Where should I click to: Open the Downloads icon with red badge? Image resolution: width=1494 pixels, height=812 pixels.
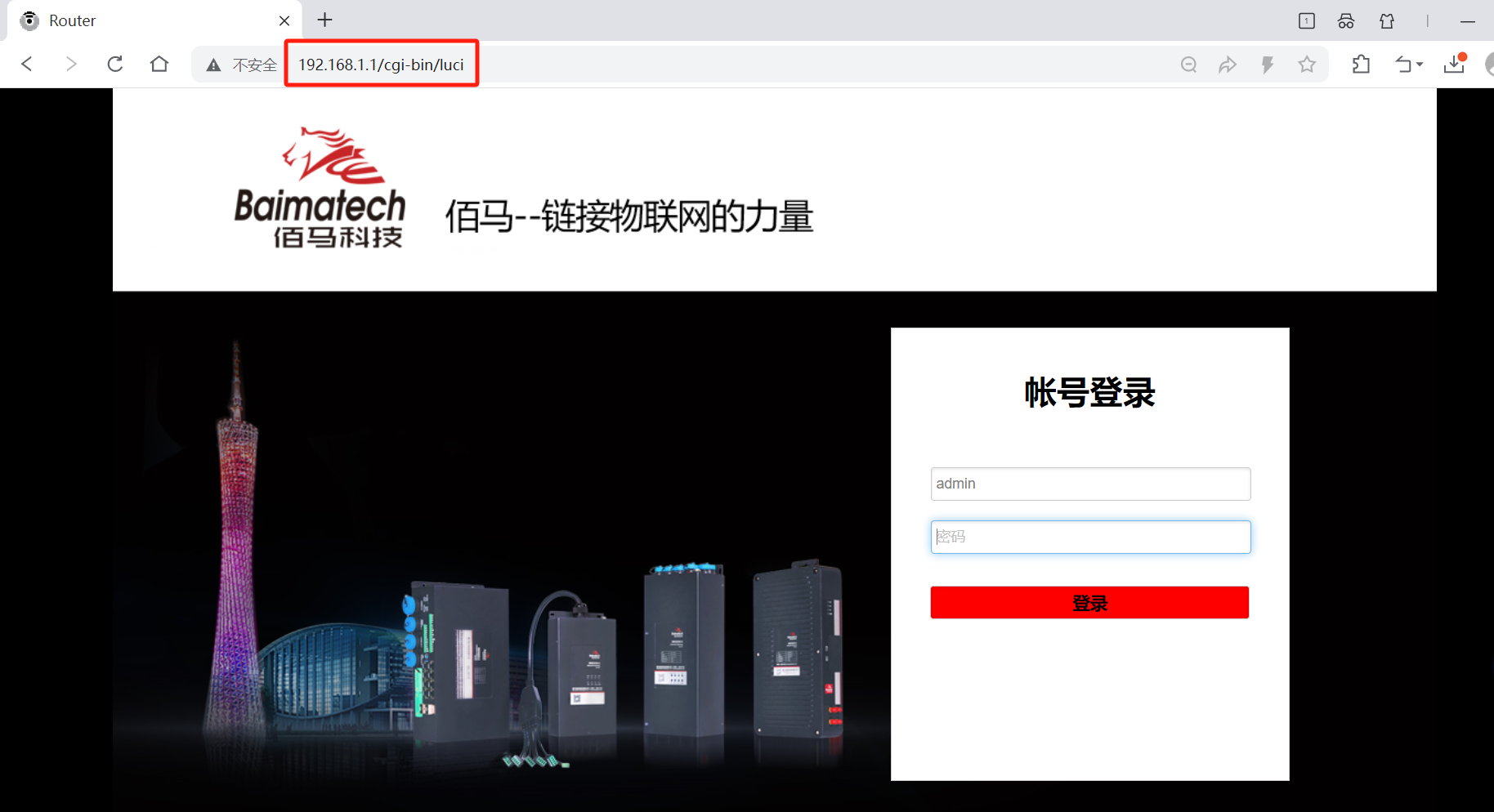pos(1454,64)
